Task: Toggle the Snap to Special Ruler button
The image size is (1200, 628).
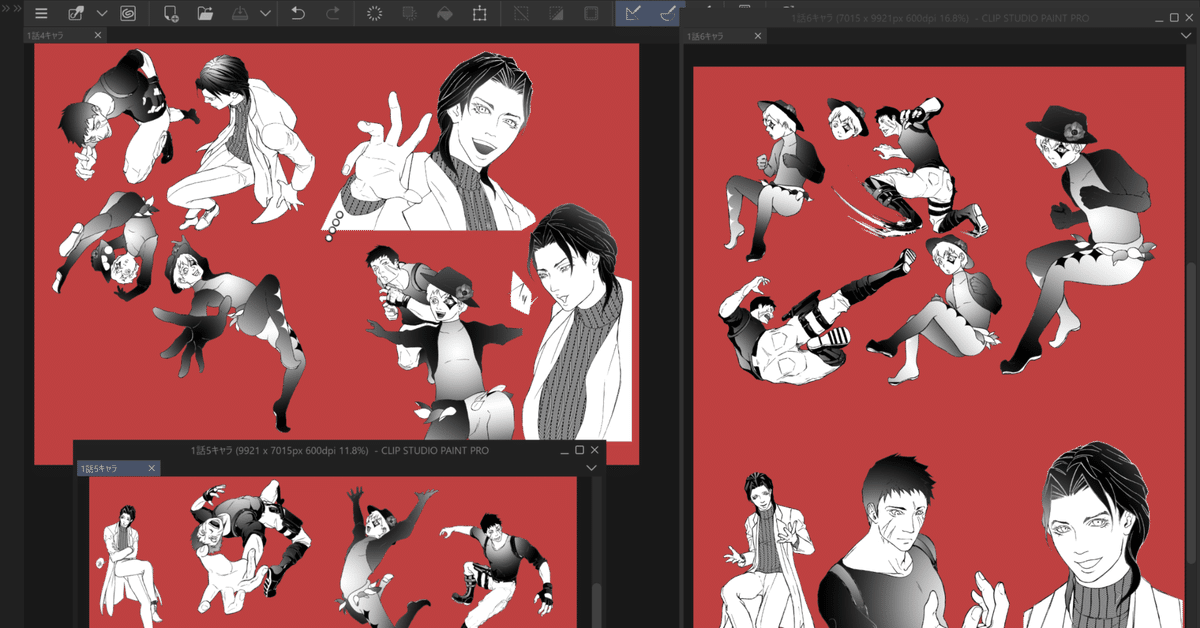Action: 666,14
